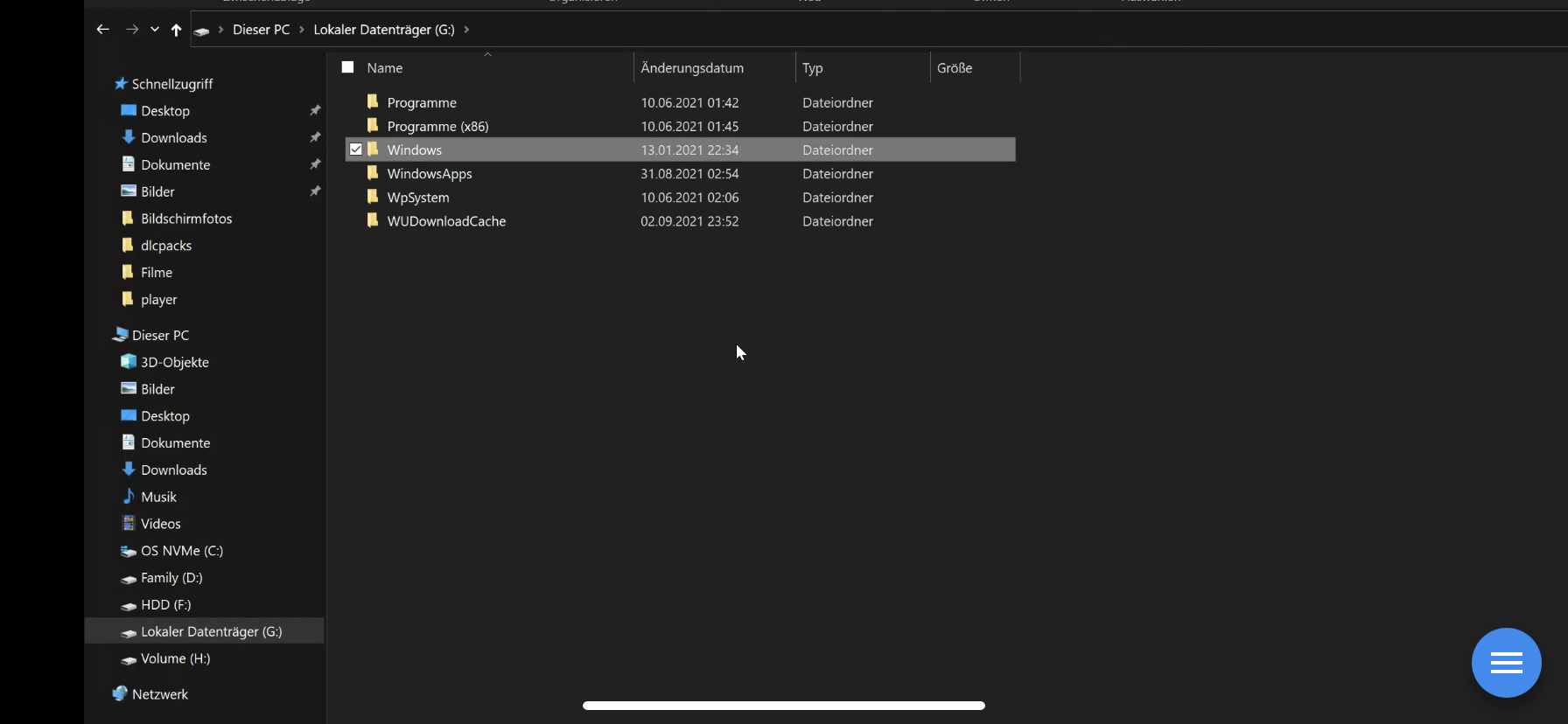Open recent locations dropdown chevron

coord(155,30)
